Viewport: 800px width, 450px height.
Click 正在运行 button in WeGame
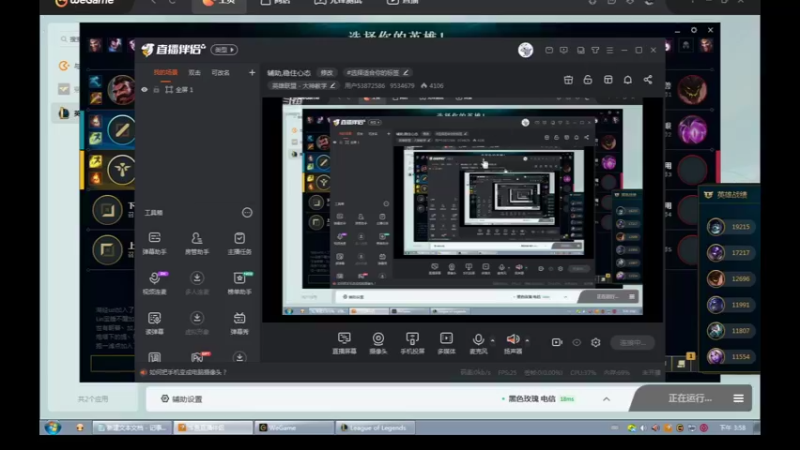pos(690,398)
